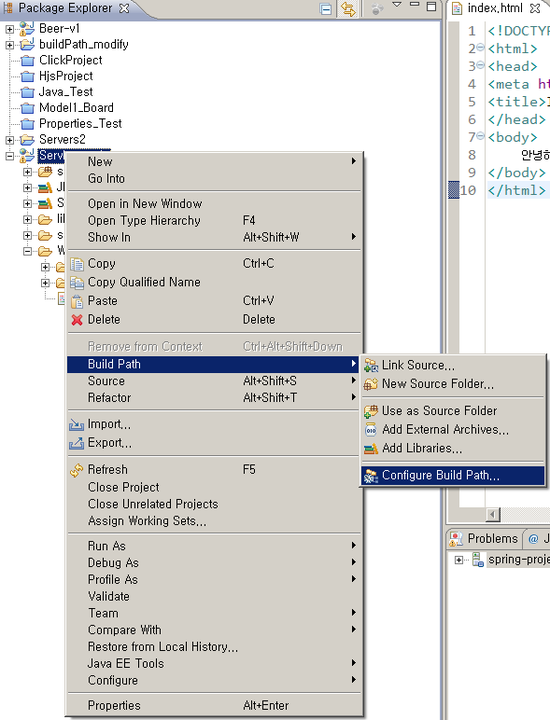Choose Open Type Hierarchy
This screenshot has height=720, width=550.
pos(213,220)
